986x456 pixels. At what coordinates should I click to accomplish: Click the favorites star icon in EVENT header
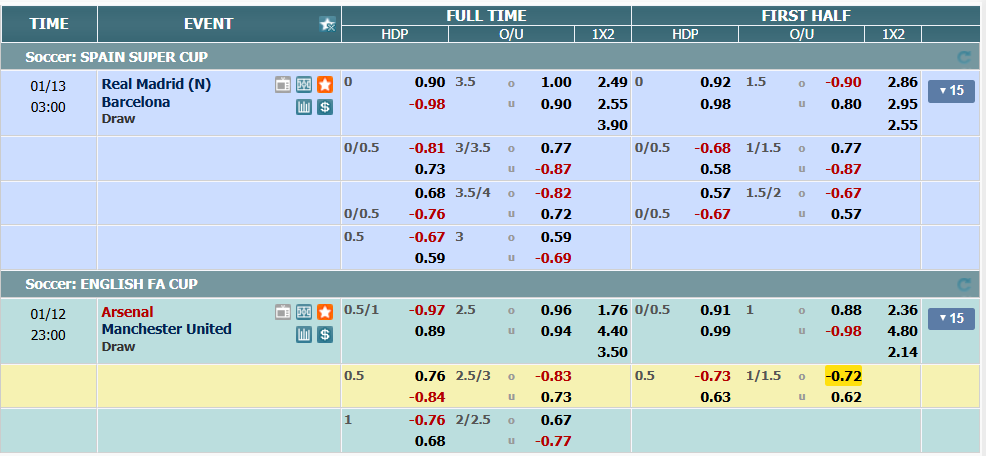pos(327,24)
